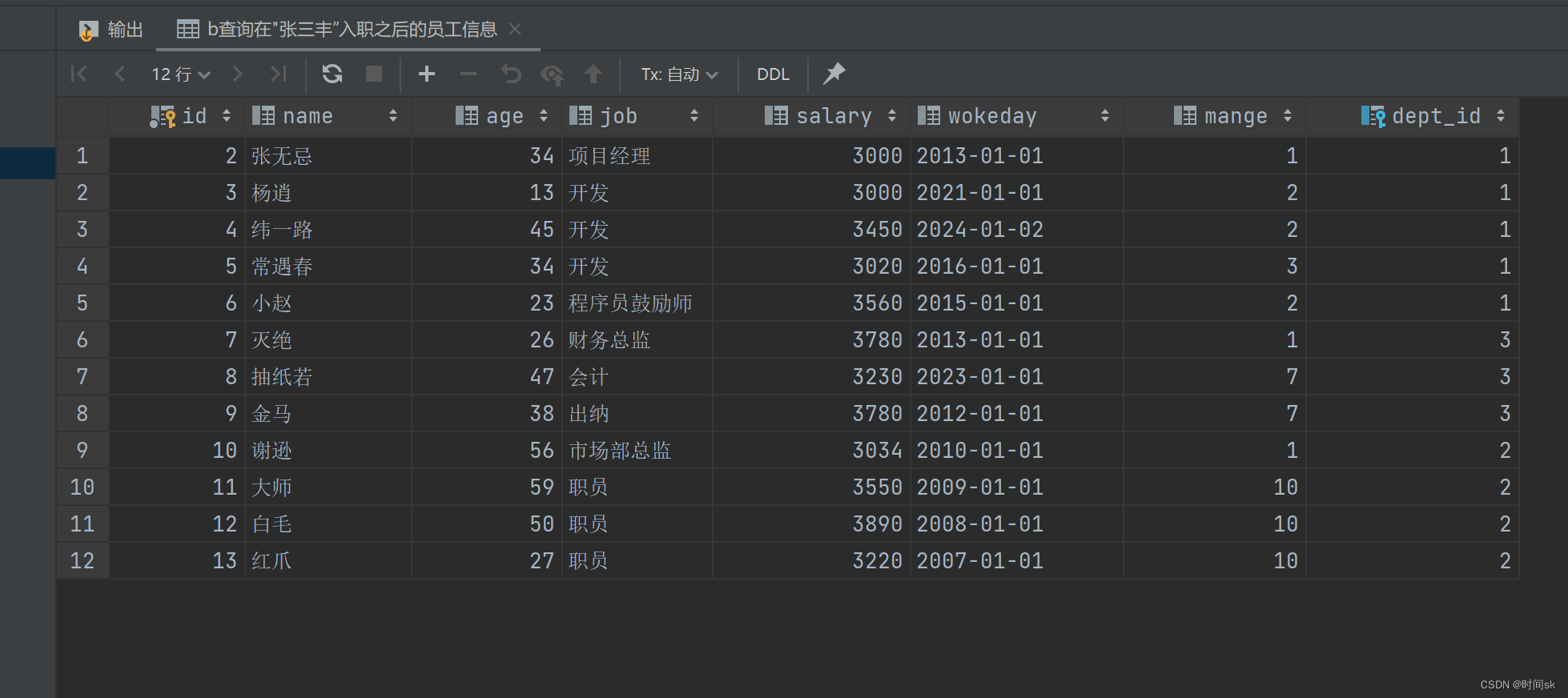The image size is (1568, 698).
Task: Select row number 1 header
Action: click(82, 156)
